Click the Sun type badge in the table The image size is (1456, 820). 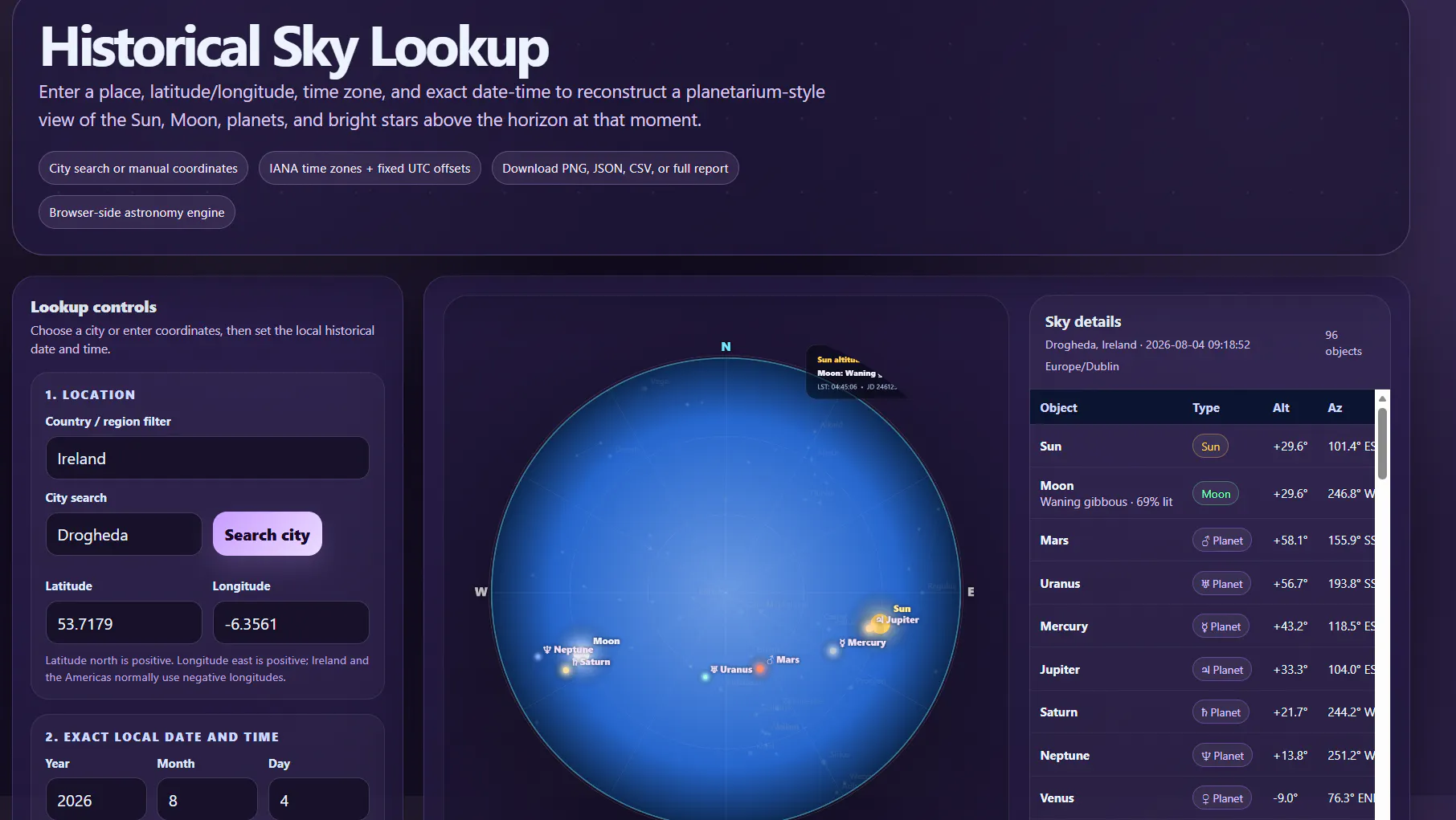1210,447
